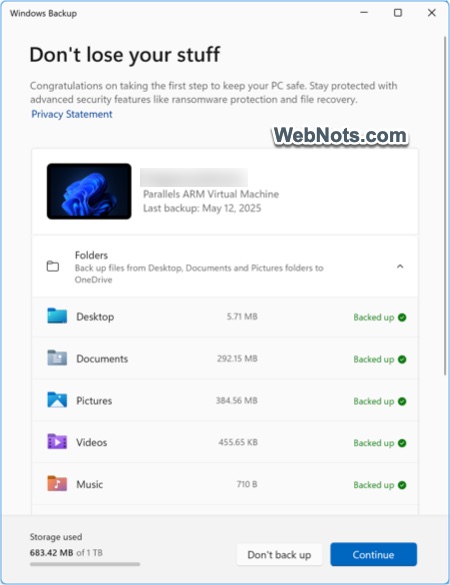Click the Storage used label
450x585 pixels.
56,537
